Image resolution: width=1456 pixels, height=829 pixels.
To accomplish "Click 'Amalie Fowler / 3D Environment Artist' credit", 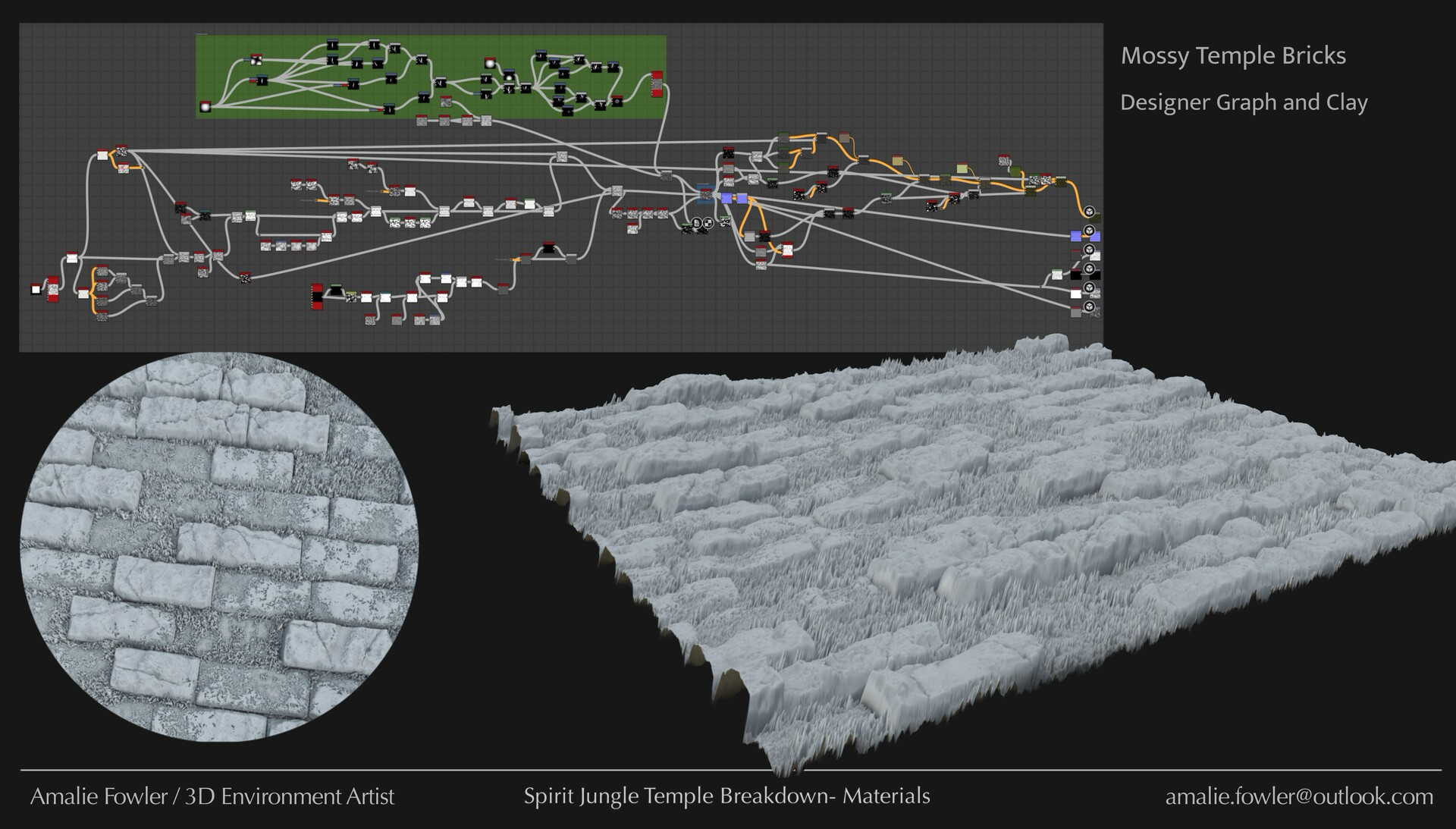I will point(212,796).
